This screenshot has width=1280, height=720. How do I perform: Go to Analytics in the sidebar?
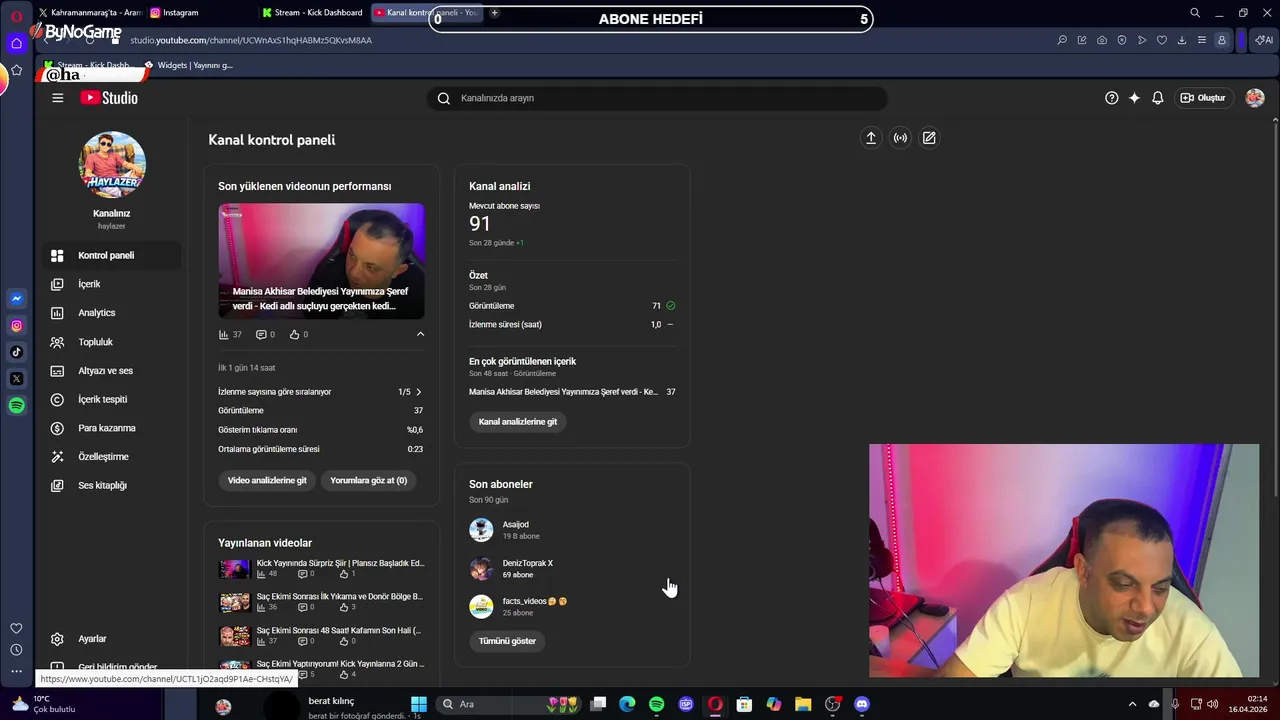pos(112,313)
